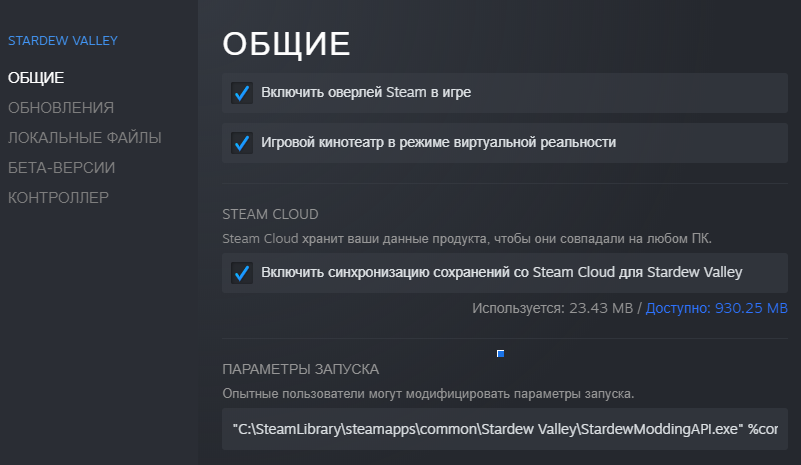This screenshot has width=801, height=465.
Task: Untick the Steam overlay in-game checkbox
Action: 241,93
